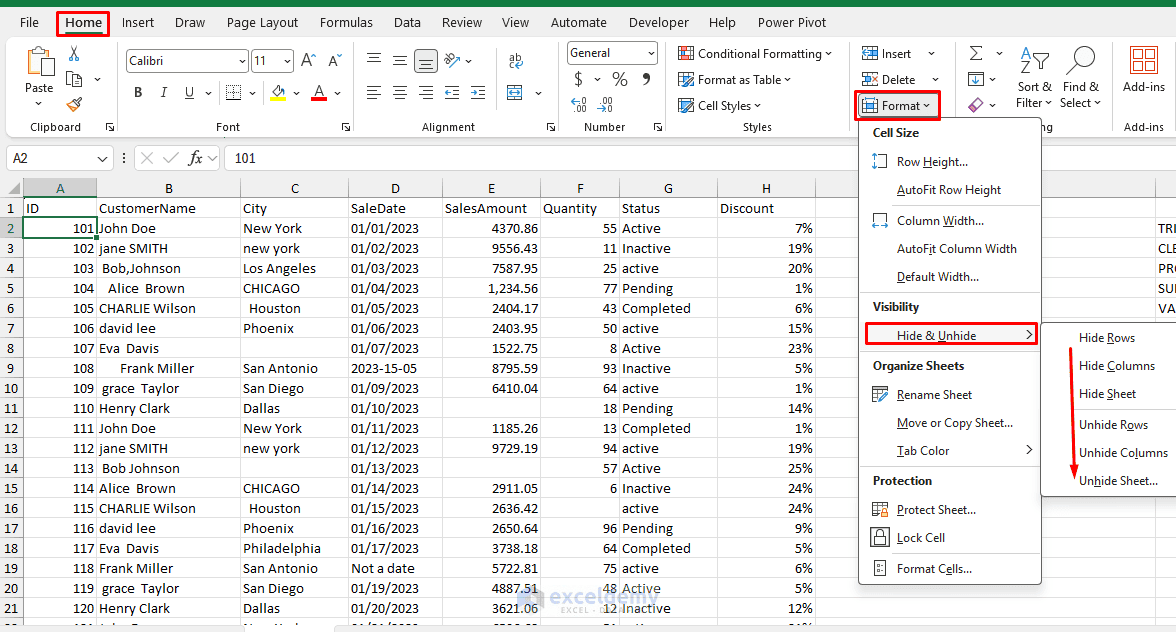
Task: Open the font name Calibri dropdown
Action: coord(242,61)
